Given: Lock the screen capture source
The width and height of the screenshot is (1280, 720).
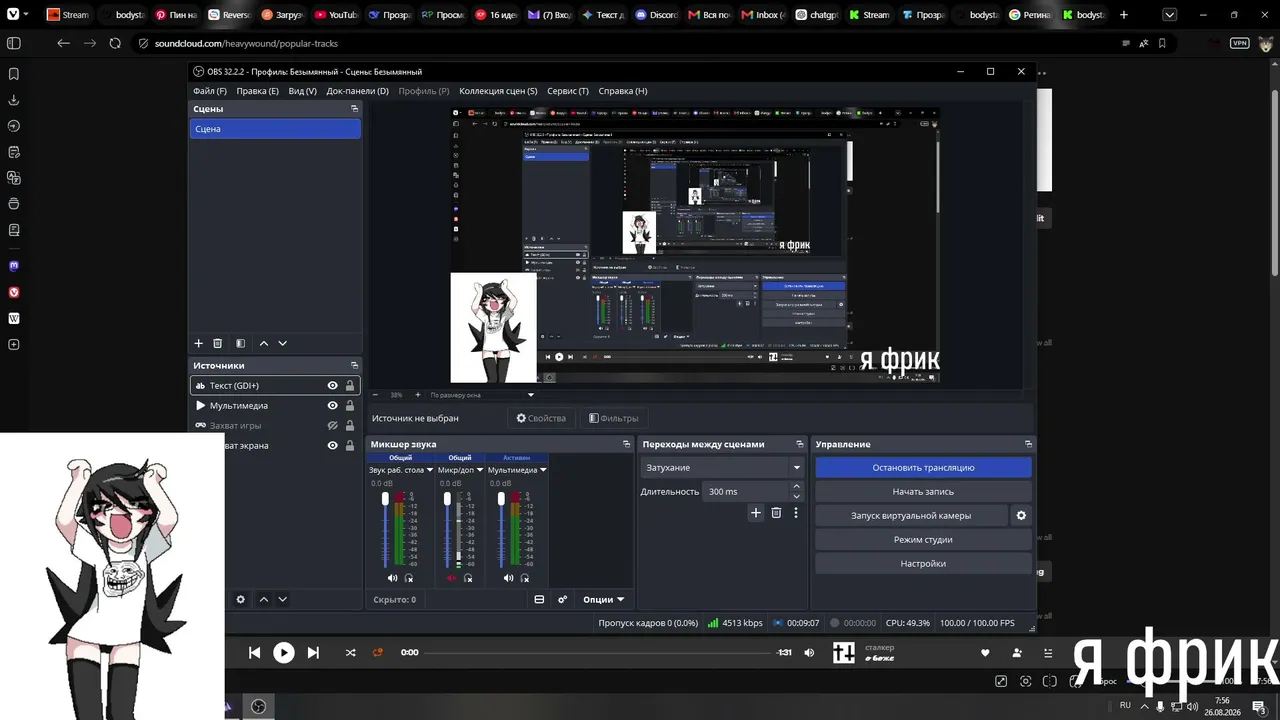Looking at the screenshot, I should (349, 446).
